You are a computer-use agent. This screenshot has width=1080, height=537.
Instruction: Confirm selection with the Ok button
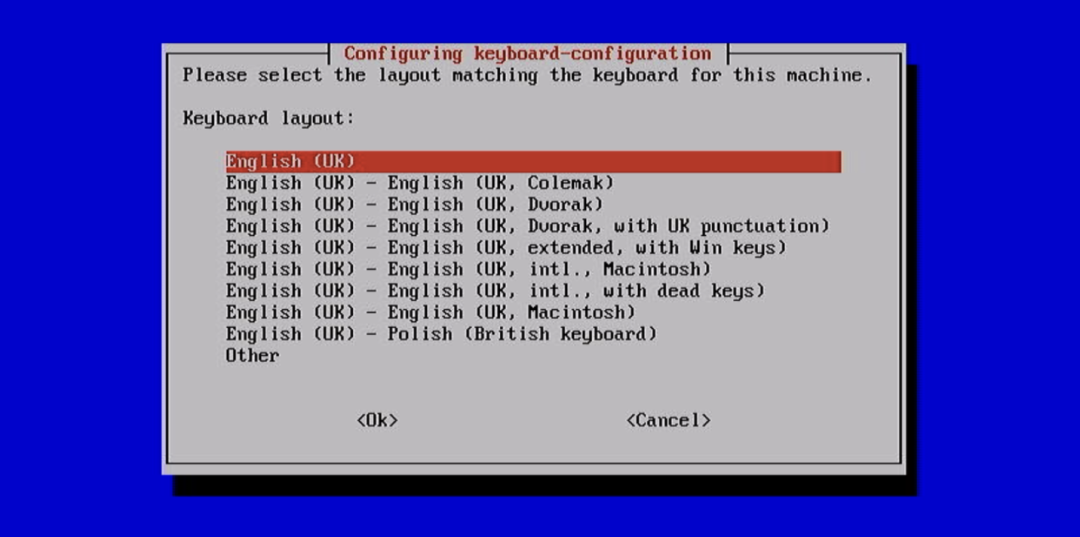[377, 420]
